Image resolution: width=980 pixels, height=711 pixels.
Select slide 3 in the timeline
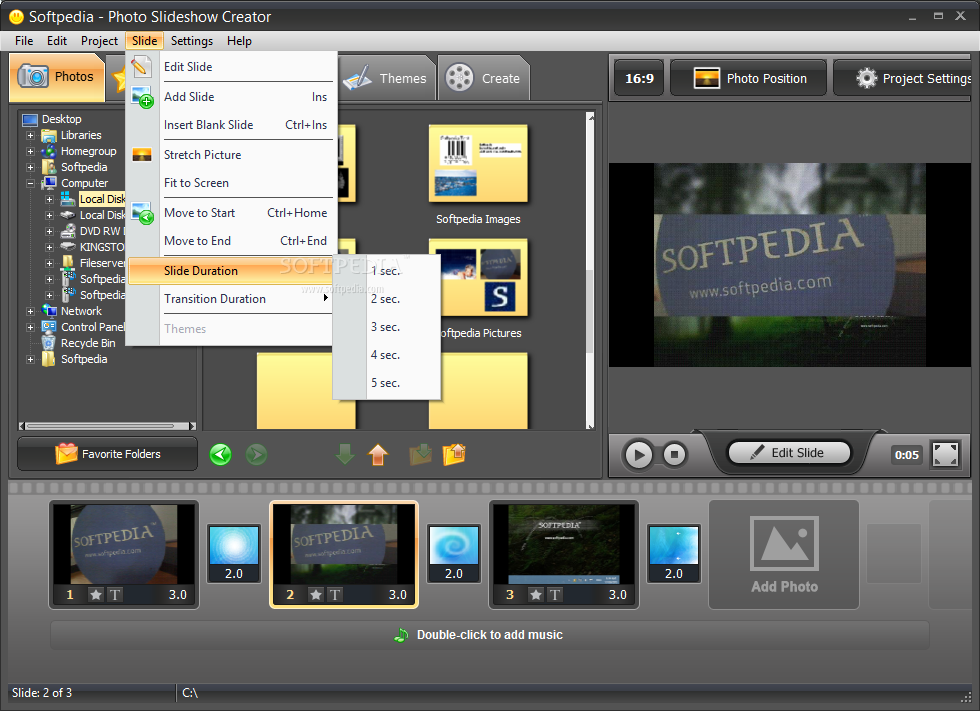click(x=564, y=554)
